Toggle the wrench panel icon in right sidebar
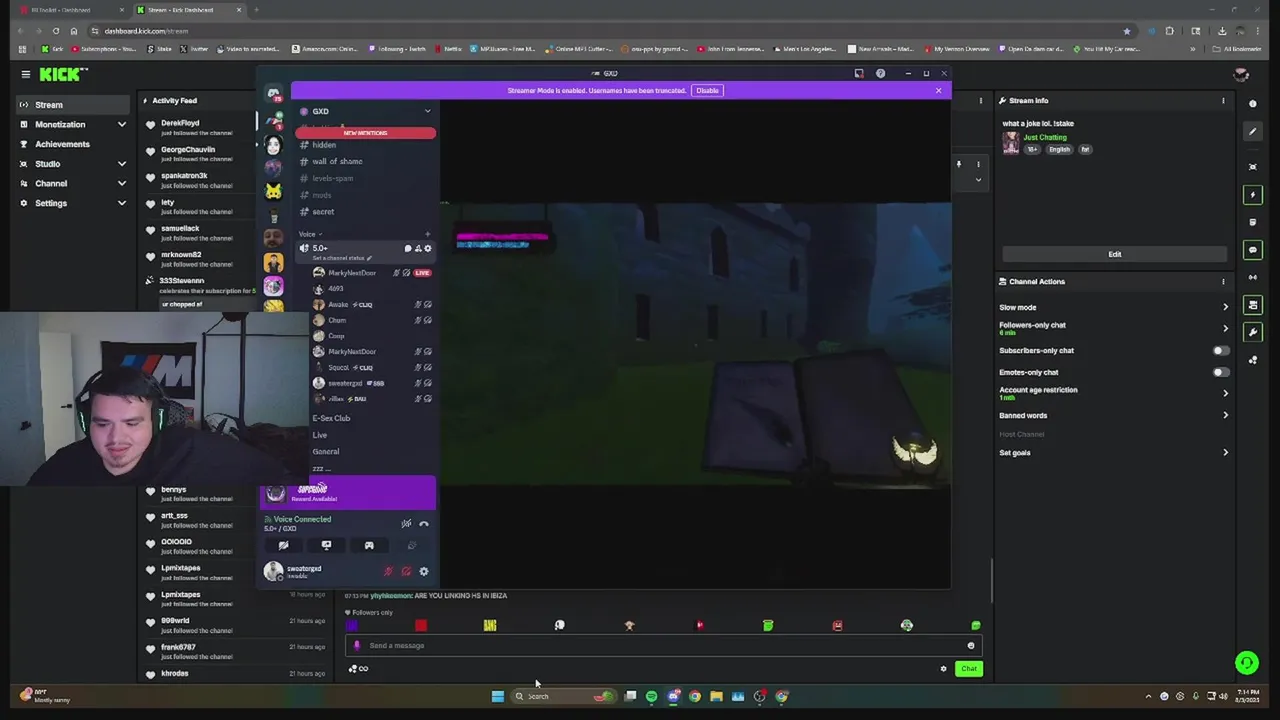This screenshot has height=720, width=1280. 1252,332
